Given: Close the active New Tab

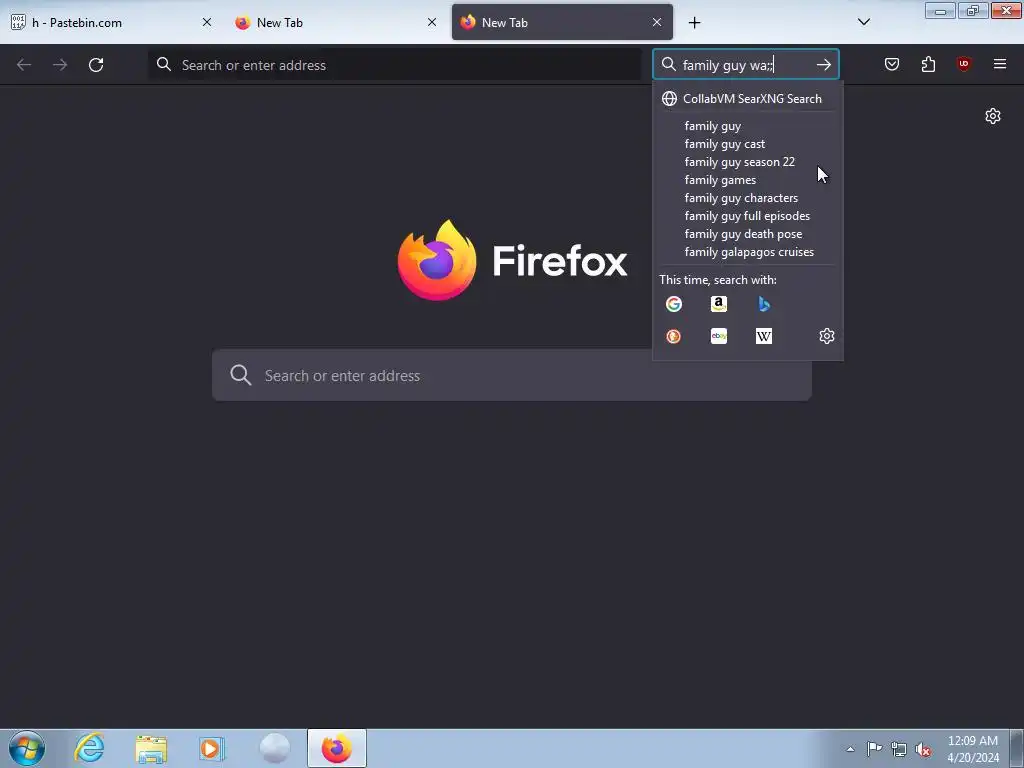Looking at the screenshot, I should [657, 22].
